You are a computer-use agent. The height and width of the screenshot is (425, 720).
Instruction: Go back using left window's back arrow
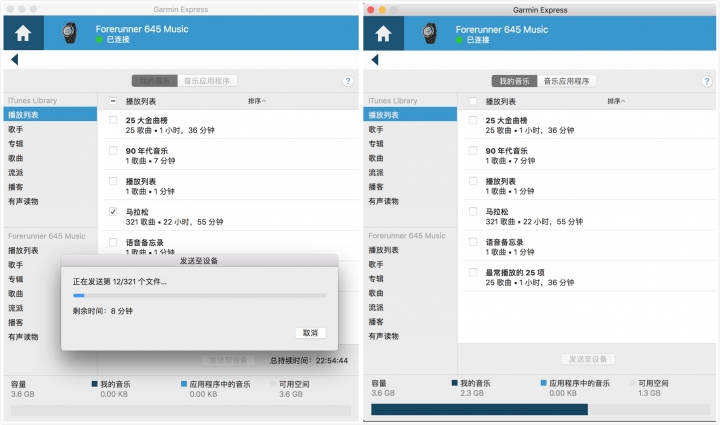point(15,59)
